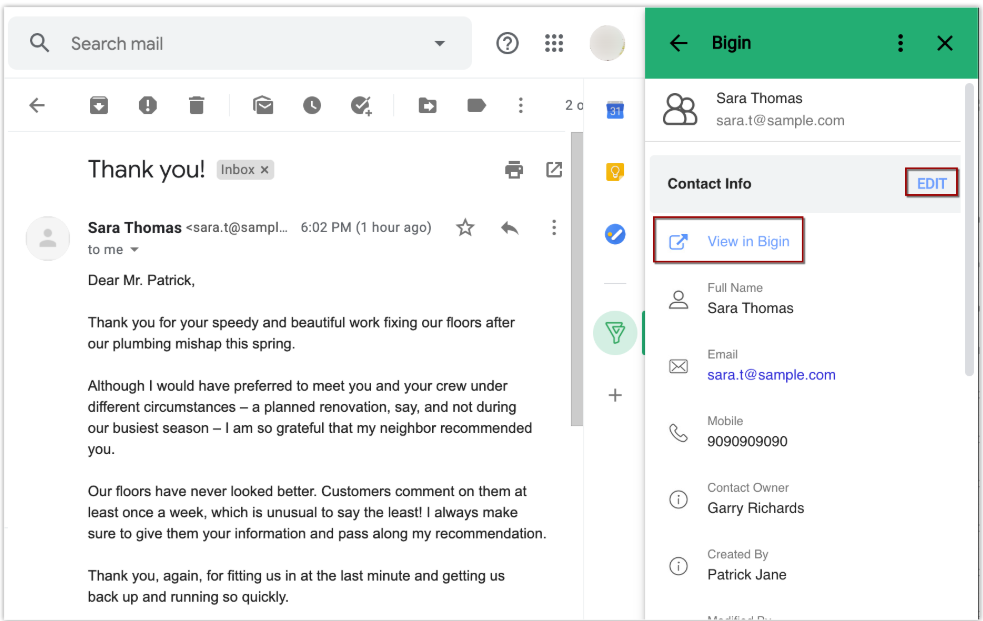
Task: Select created by Patrick Jane
Action: pyautogui.click(x=747, y=575)
